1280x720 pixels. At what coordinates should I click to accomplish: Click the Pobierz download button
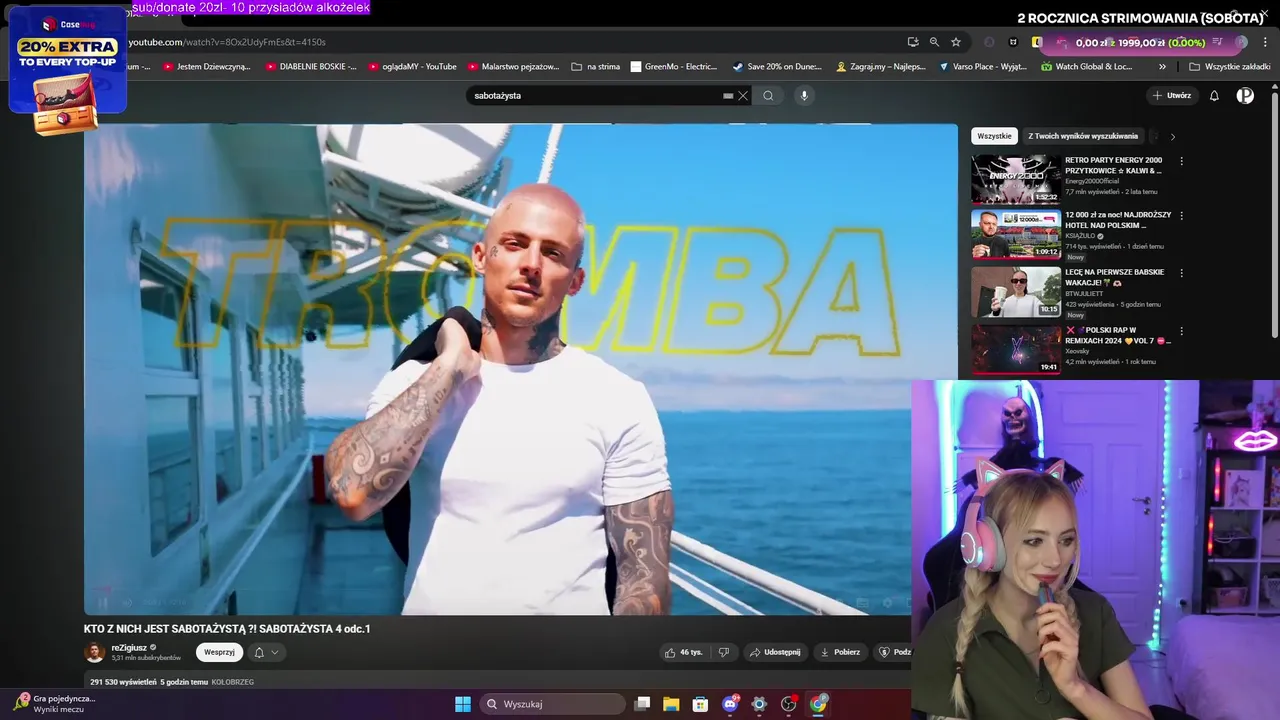(x=840, y=652)
